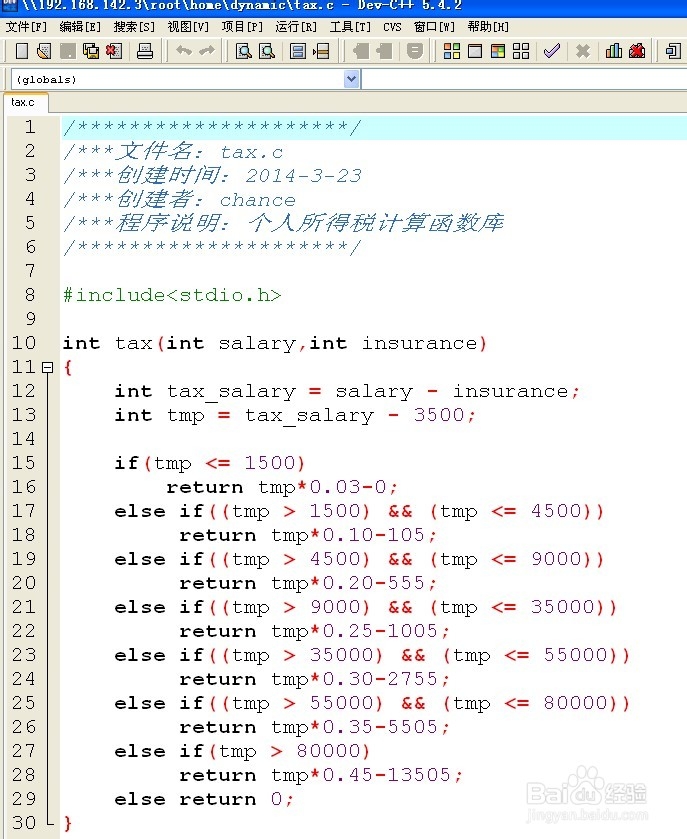Click the empty function combo box right of (globals)

click(524, 79)
